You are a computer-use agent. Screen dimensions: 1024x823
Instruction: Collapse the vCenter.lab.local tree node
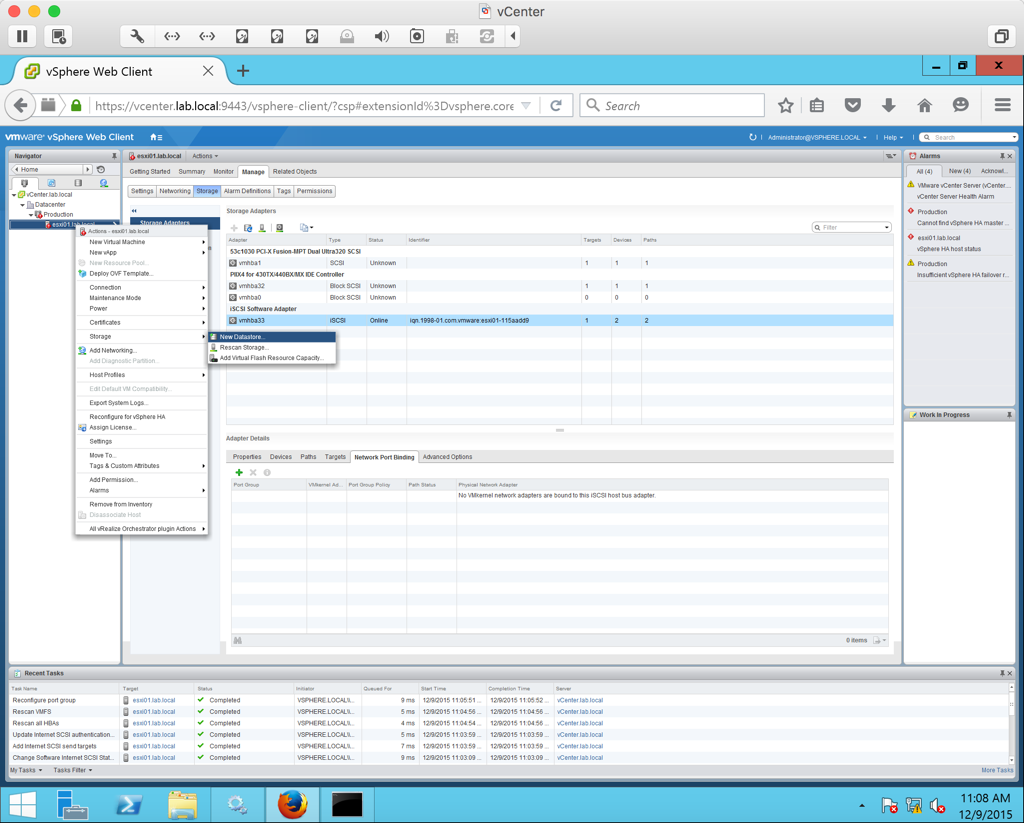click(15, 195)
